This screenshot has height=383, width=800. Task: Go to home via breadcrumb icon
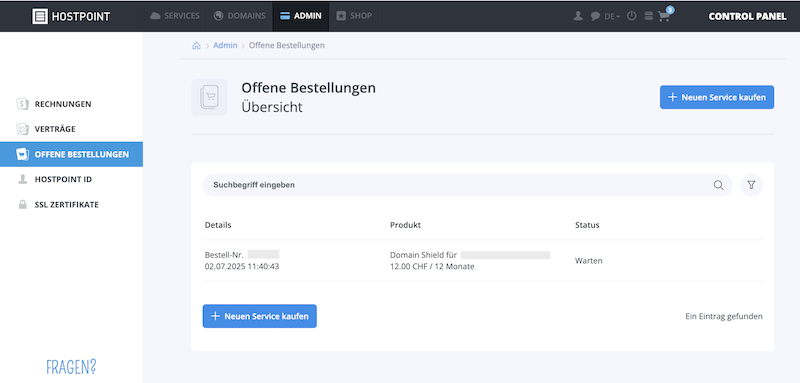pos(196,45)
